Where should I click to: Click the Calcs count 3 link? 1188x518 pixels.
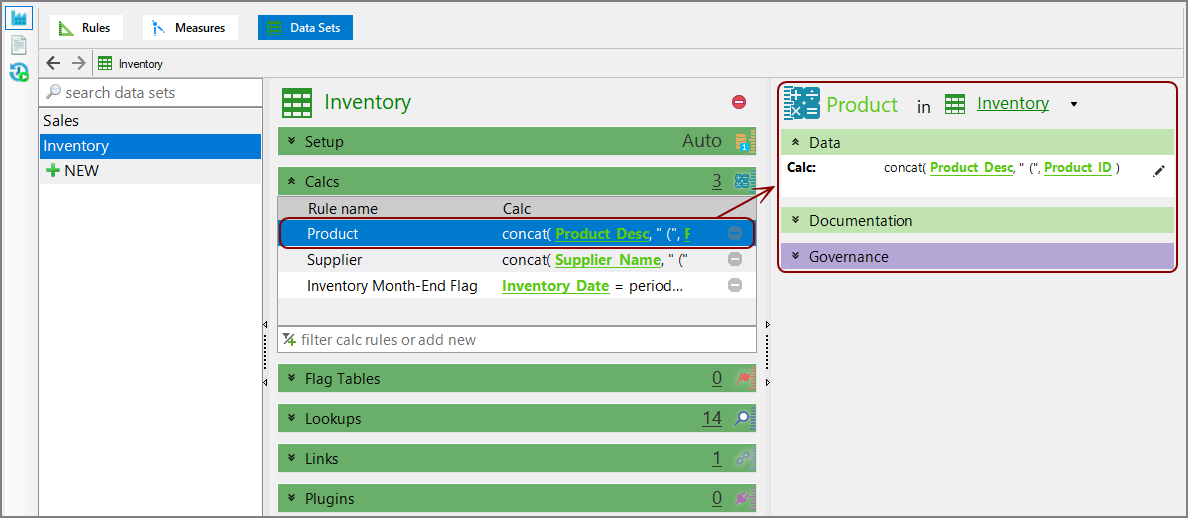pyautogui.click(x=717, y=182)
